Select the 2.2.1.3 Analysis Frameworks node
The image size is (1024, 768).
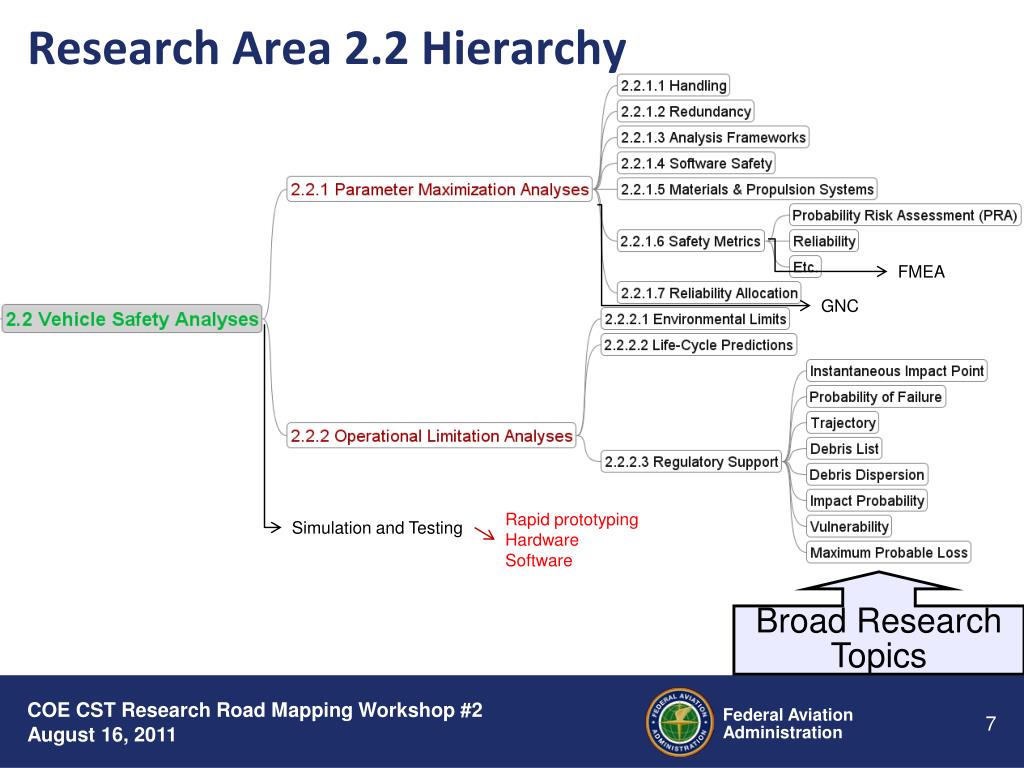713,138
